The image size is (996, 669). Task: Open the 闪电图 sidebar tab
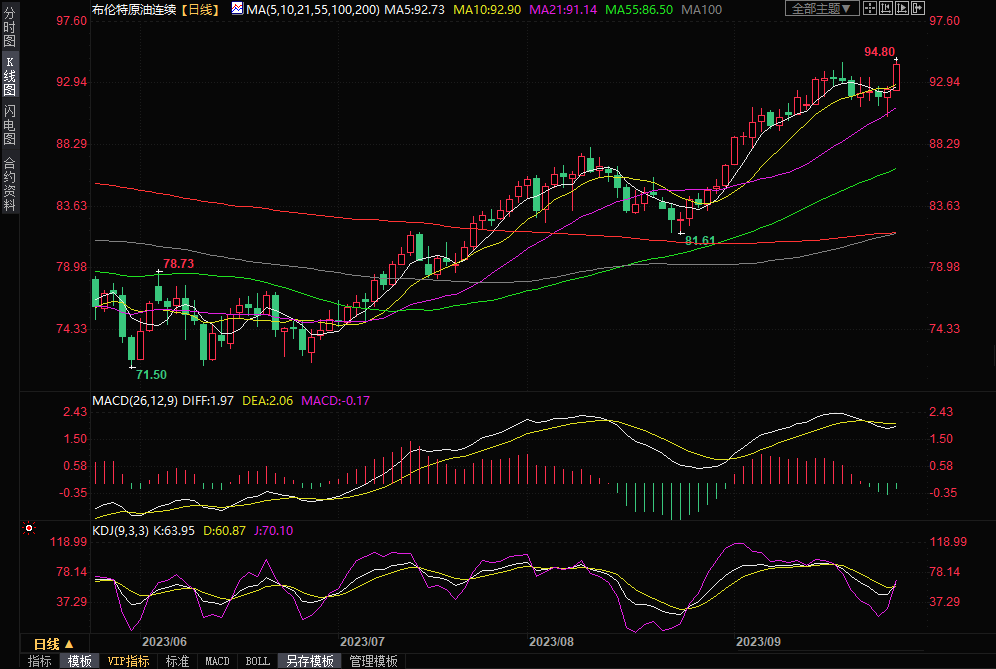point(9,125)
